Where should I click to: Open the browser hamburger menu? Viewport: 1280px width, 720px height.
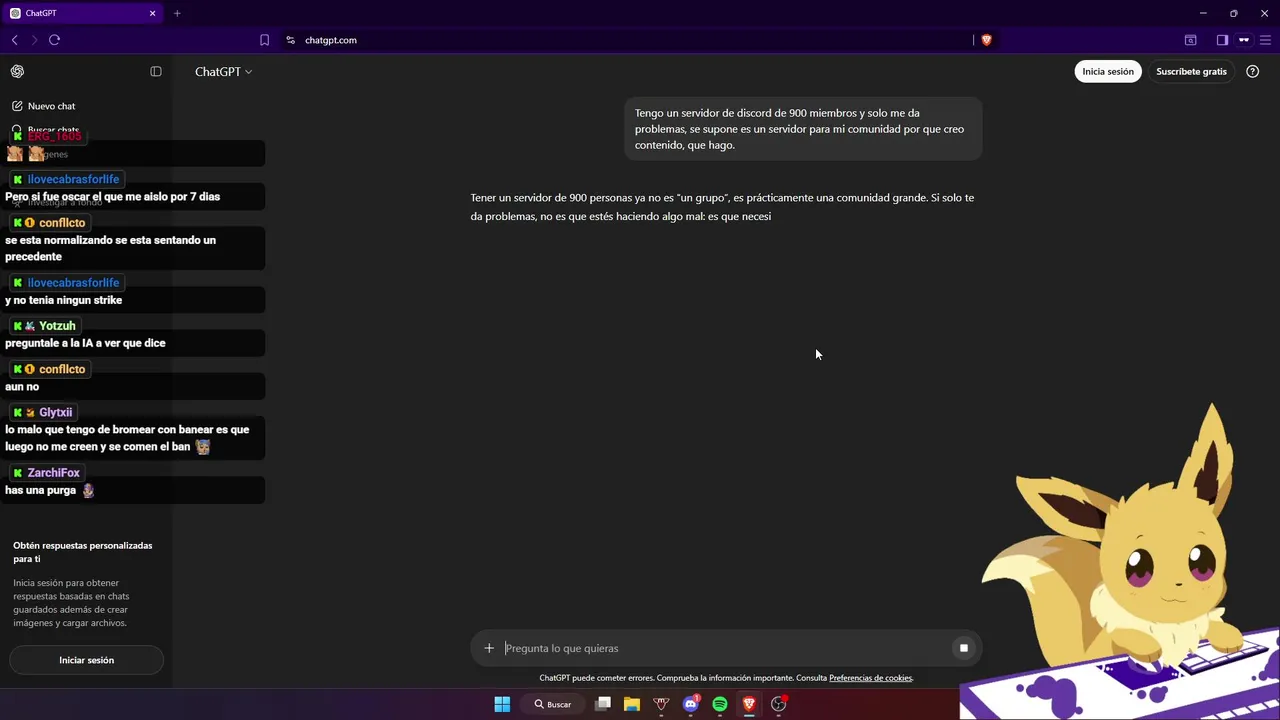(x=1265, y=40)
